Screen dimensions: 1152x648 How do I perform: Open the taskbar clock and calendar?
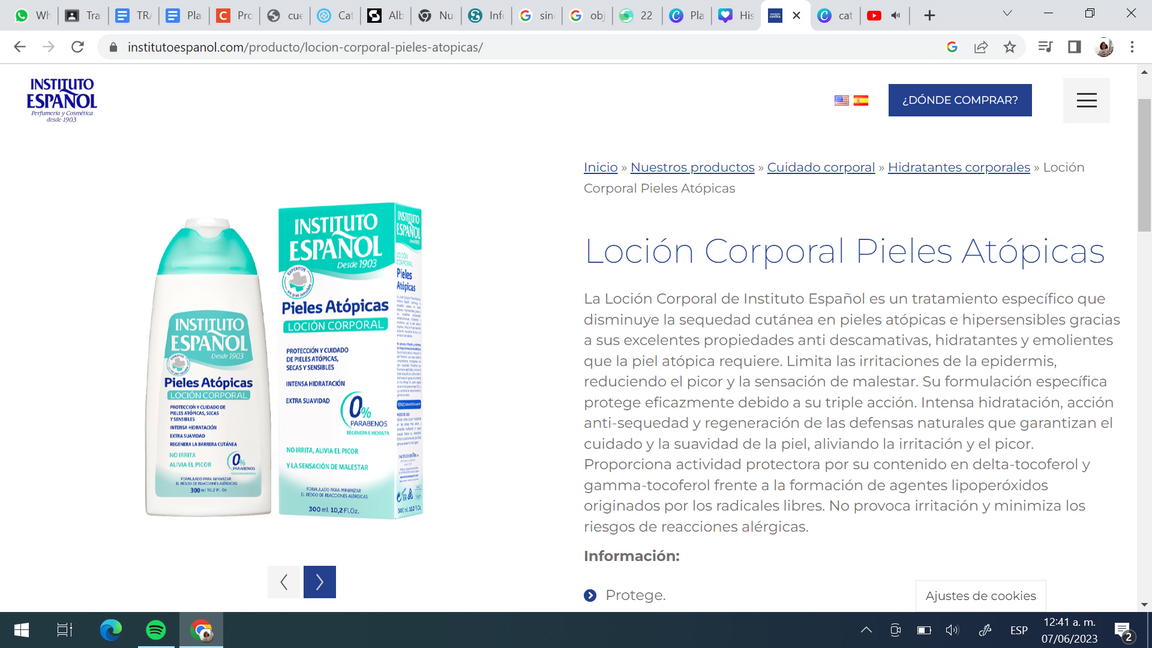[x=1069, y=630]
